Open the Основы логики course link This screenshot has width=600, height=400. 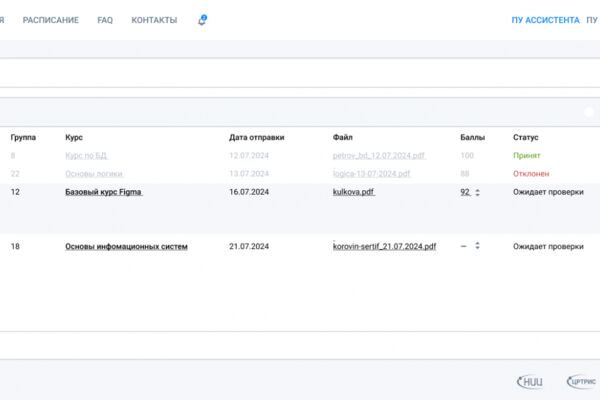coord(94,173)
